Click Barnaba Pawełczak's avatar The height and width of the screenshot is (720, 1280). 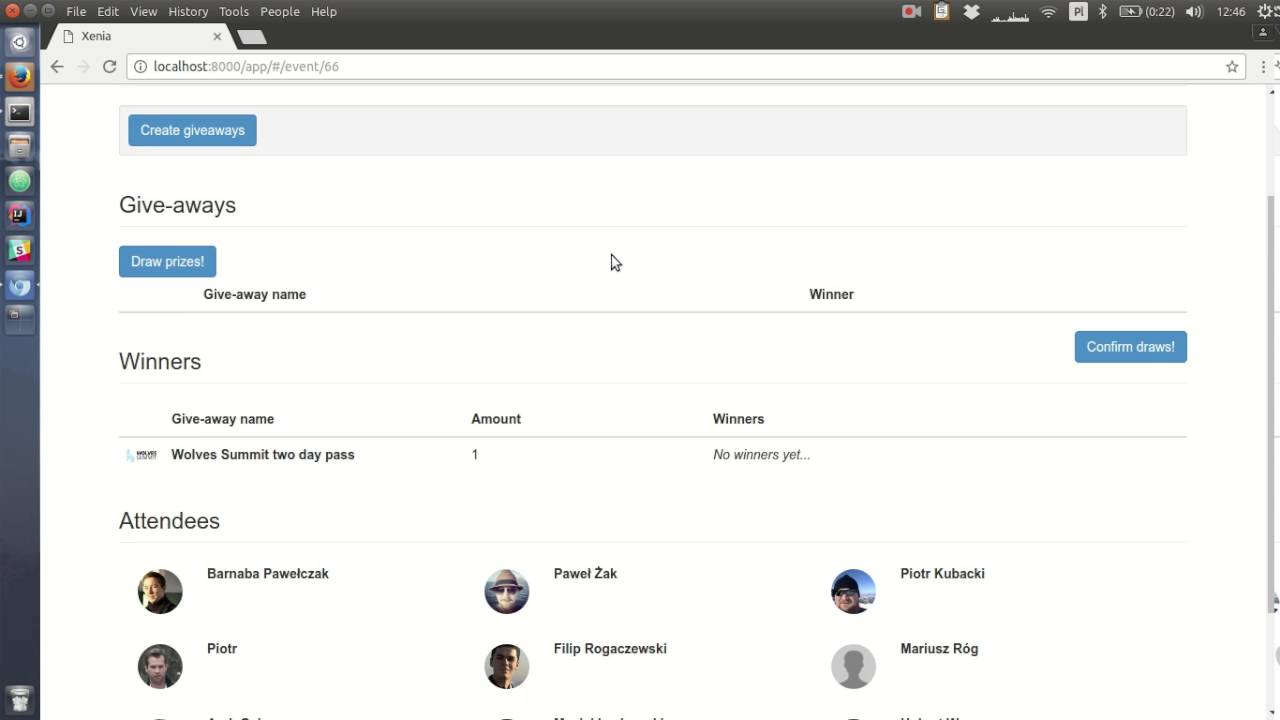tap(160, 591)
